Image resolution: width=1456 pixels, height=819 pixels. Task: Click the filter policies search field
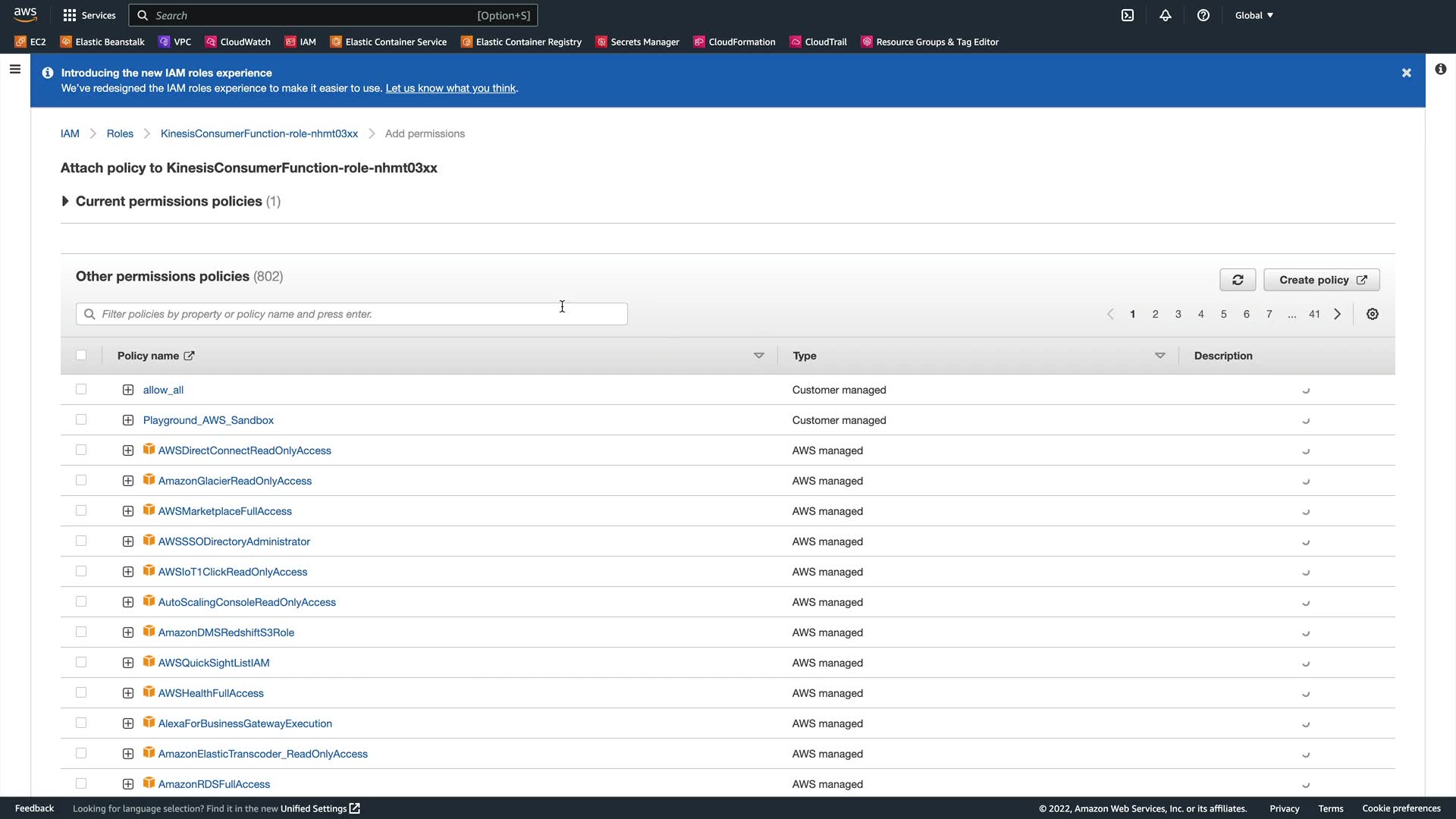coord(352,314)
